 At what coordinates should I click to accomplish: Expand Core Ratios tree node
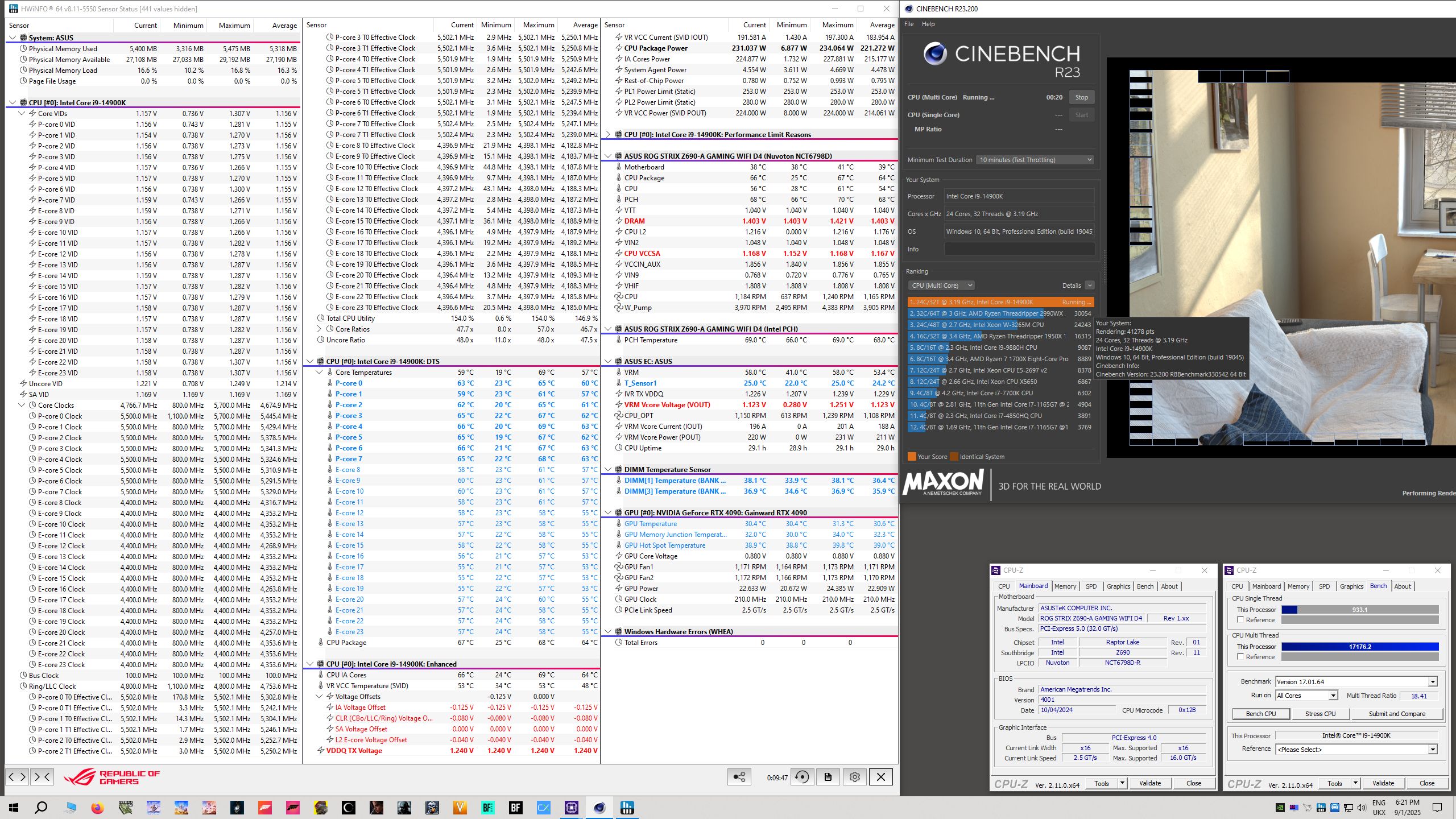click(319, 329)
